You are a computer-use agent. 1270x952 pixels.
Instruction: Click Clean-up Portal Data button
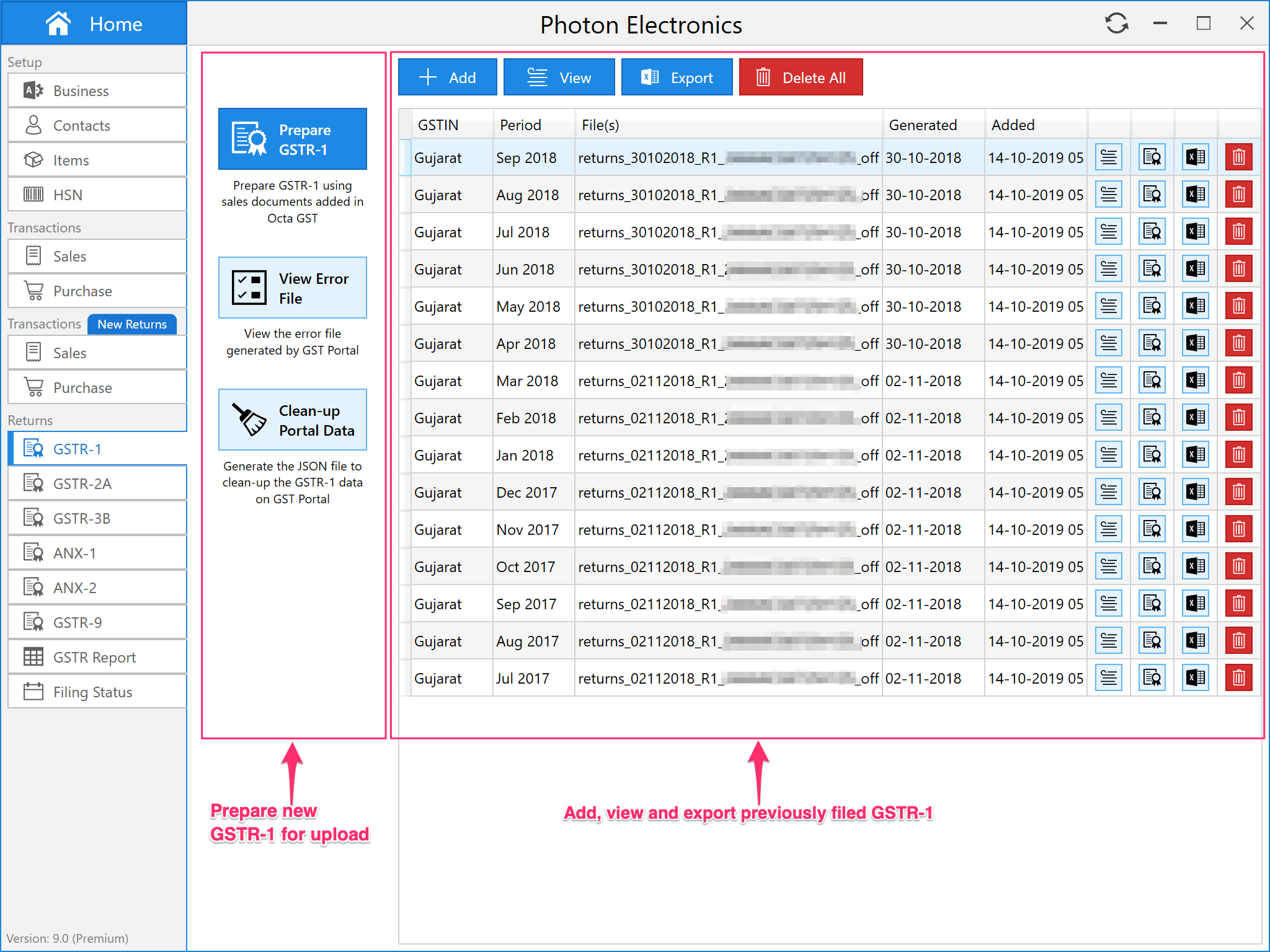pyautogui.click(x=292, y=420)
